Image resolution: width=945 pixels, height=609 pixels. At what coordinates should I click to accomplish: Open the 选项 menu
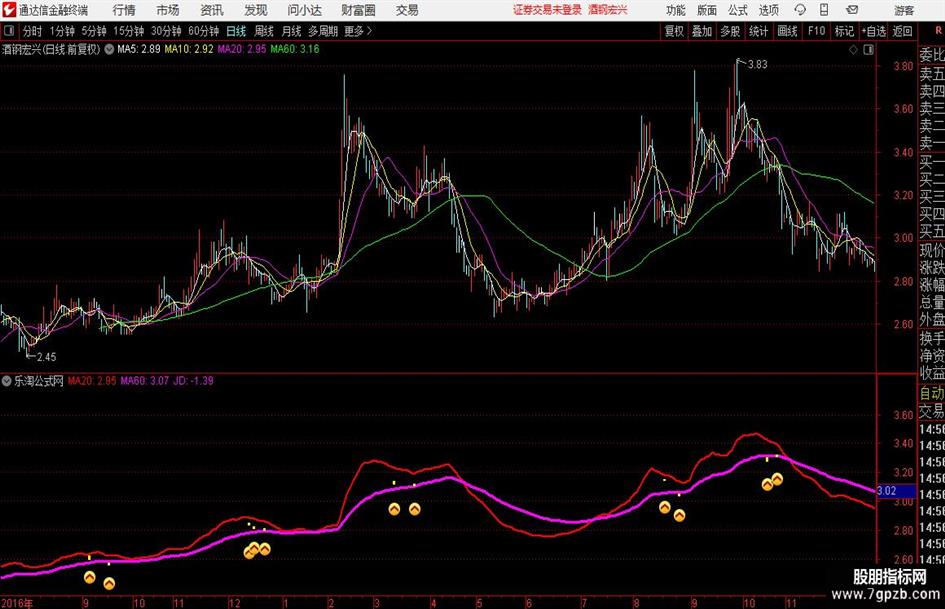pos(768,10)
